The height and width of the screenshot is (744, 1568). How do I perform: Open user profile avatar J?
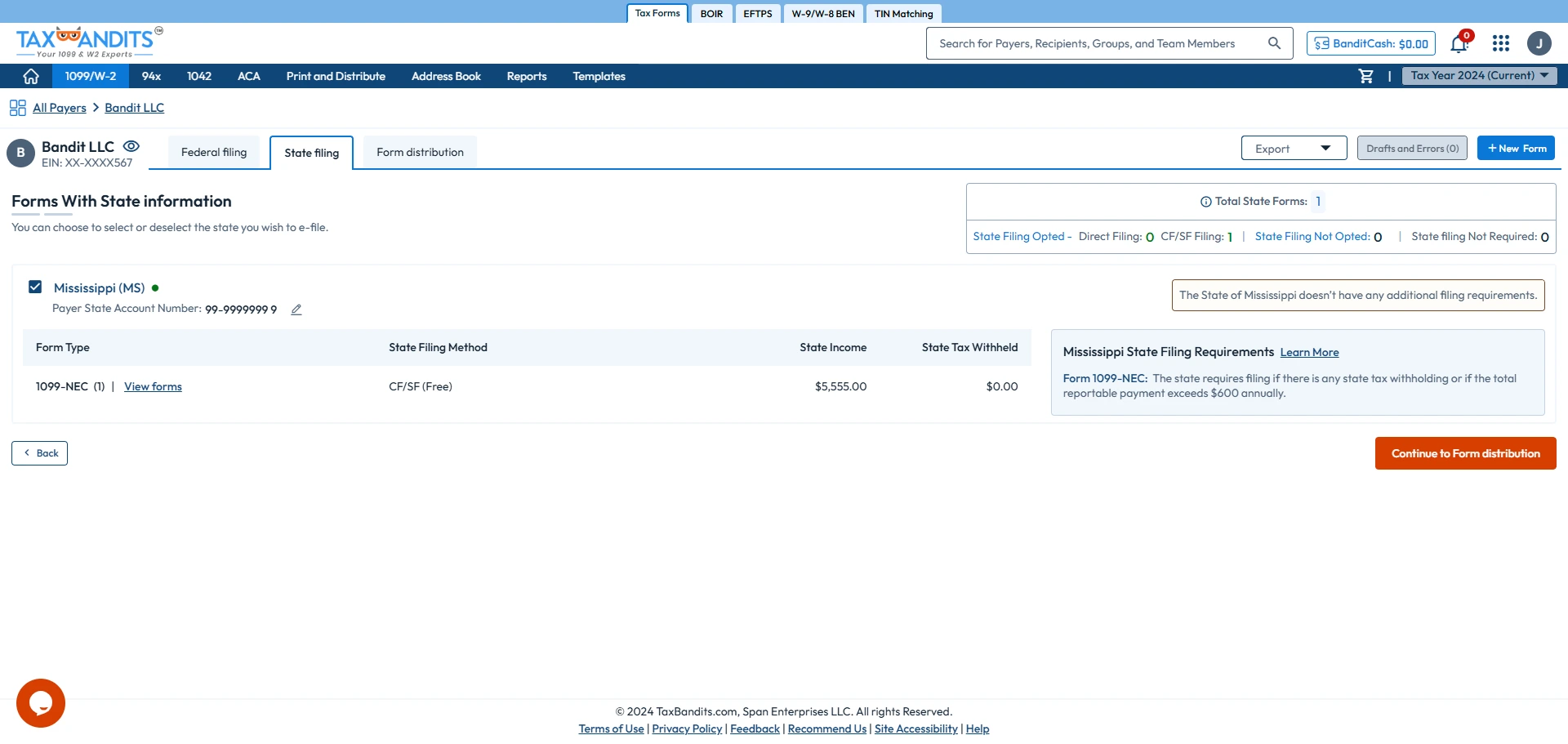point(1539,43)
